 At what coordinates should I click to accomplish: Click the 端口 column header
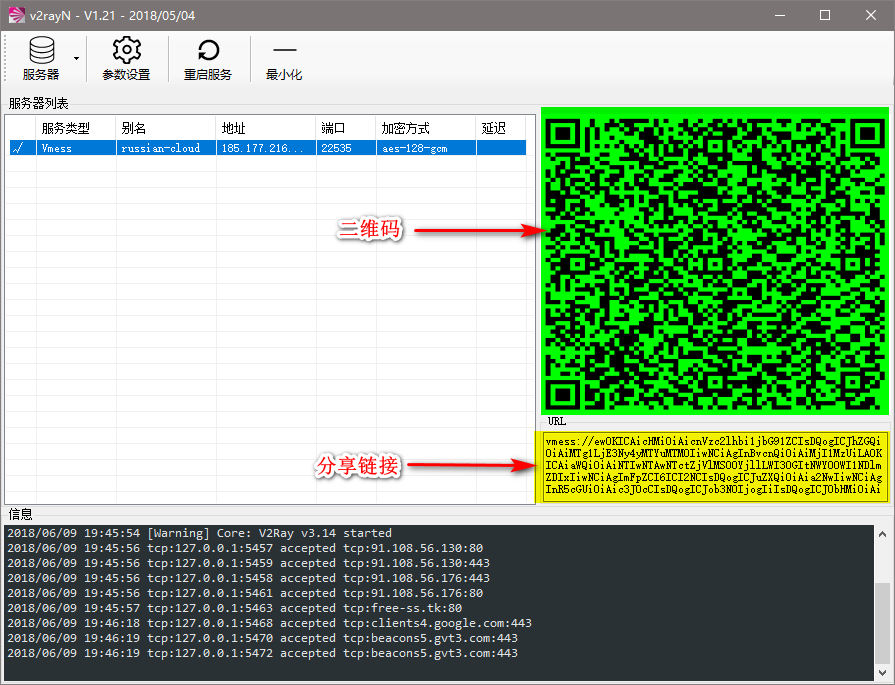[x=346, y=128]
